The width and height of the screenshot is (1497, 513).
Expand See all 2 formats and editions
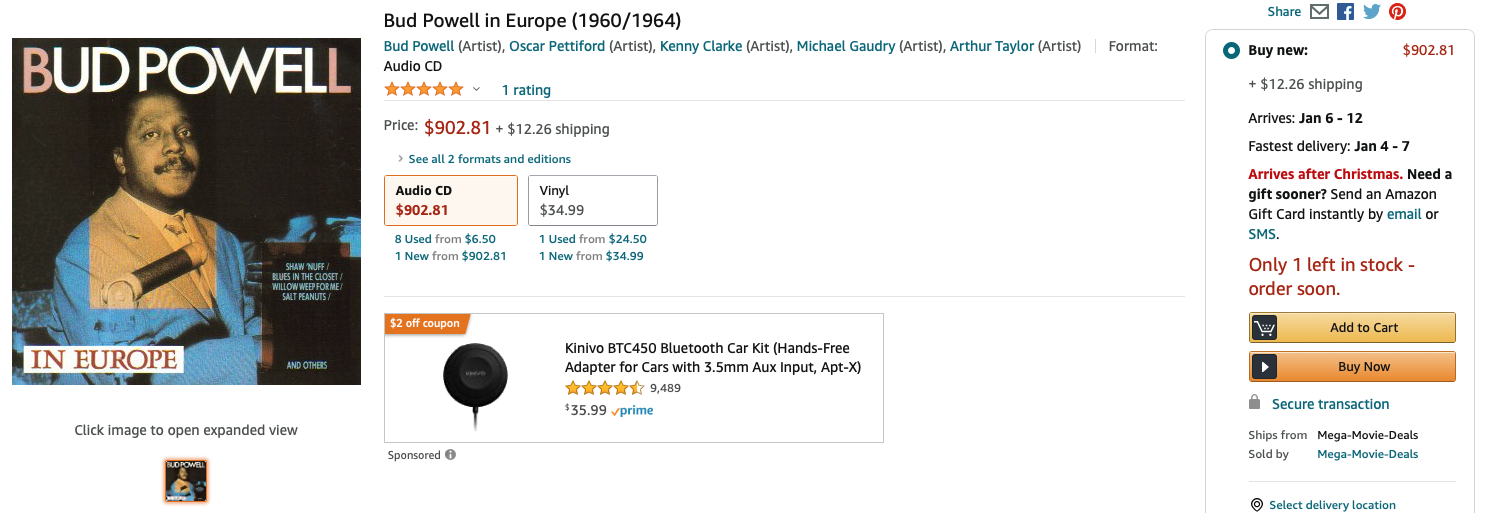tap(488, 159)
